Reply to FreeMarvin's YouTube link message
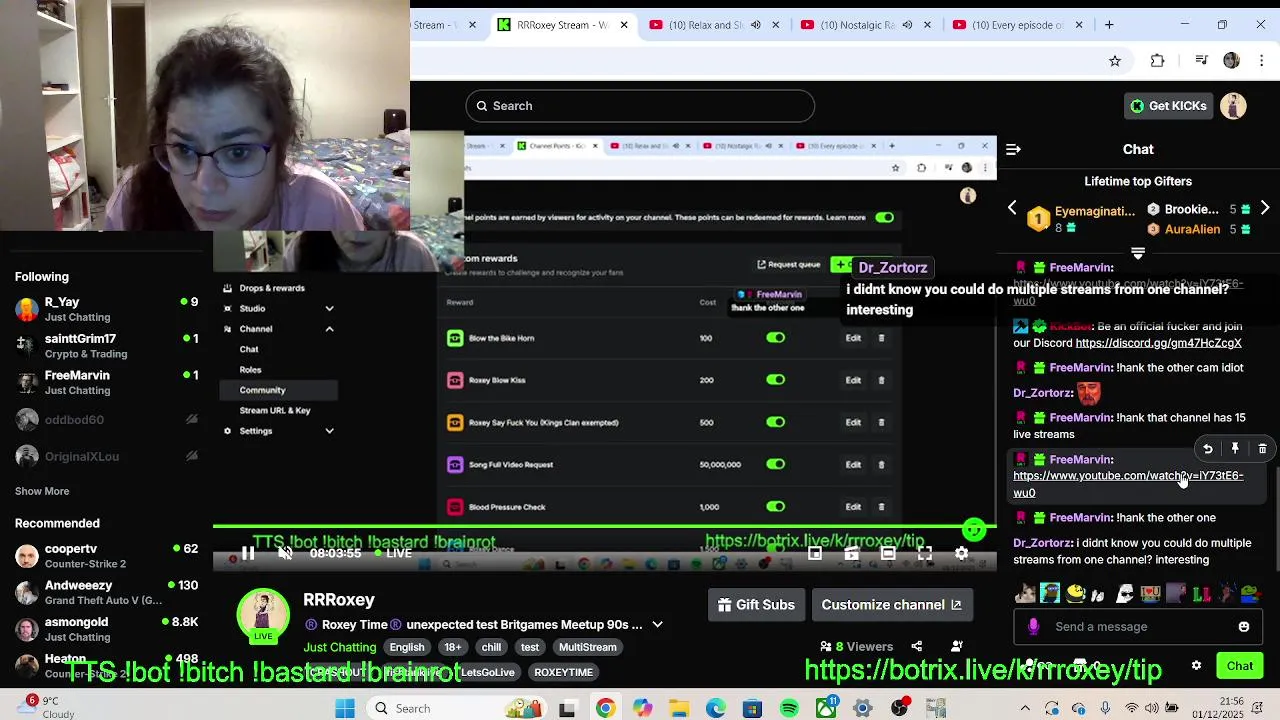The width and height of the screenshot is (1280, 720). [1208, 449]
